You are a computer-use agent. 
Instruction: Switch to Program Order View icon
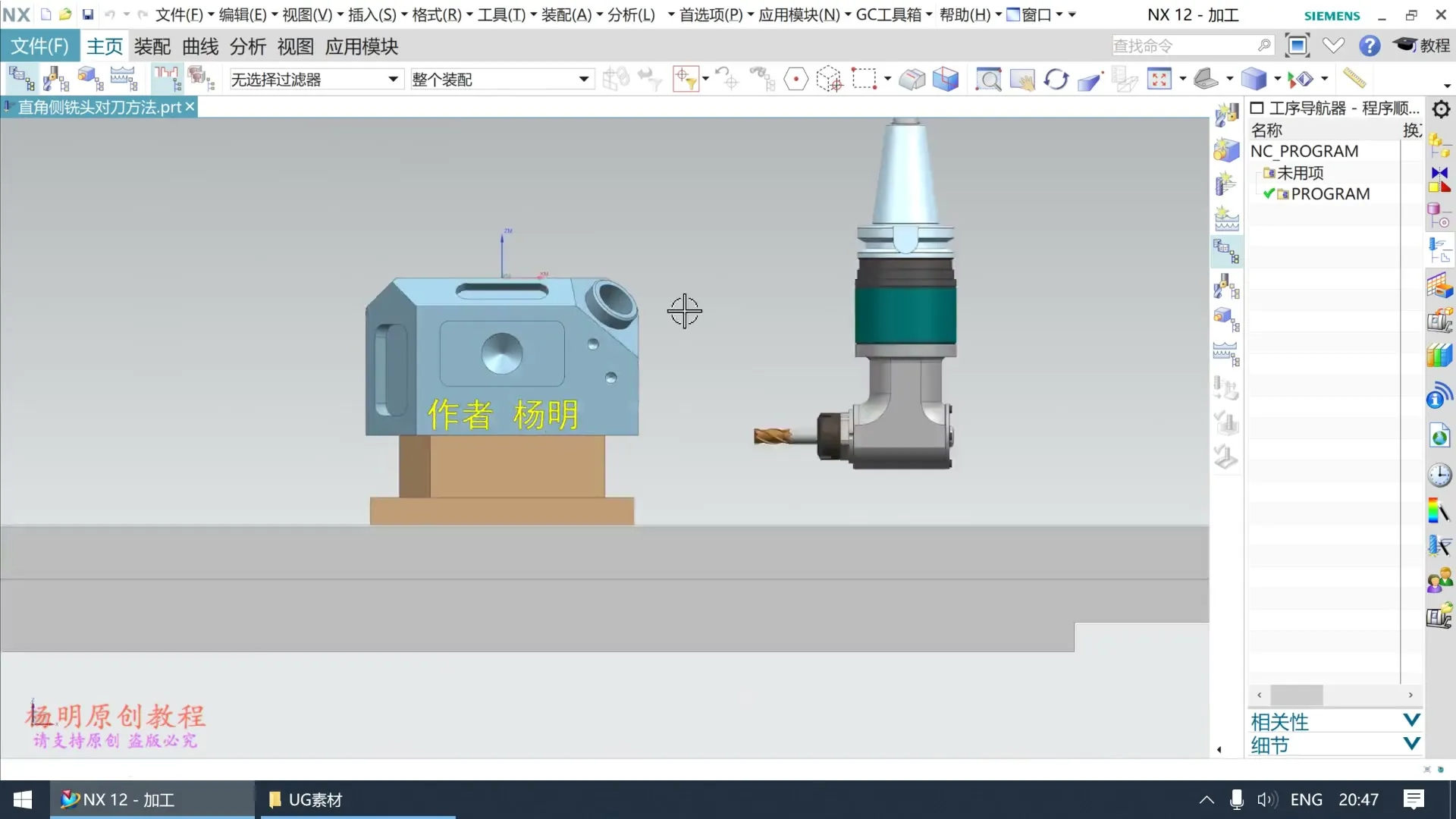click(20, 79)
